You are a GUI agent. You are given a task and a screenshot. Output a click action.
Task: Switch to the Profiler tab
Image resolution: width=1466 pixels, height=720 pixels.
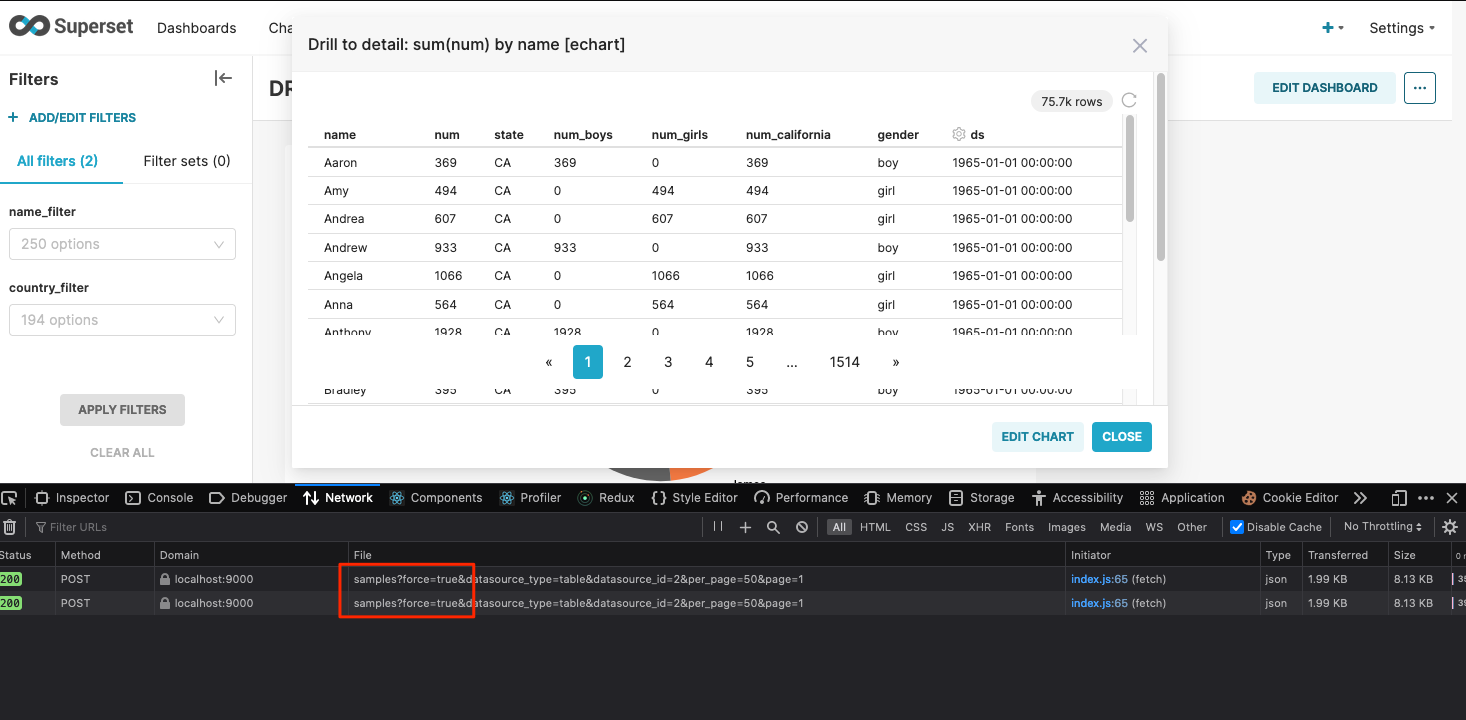point(531,498)
